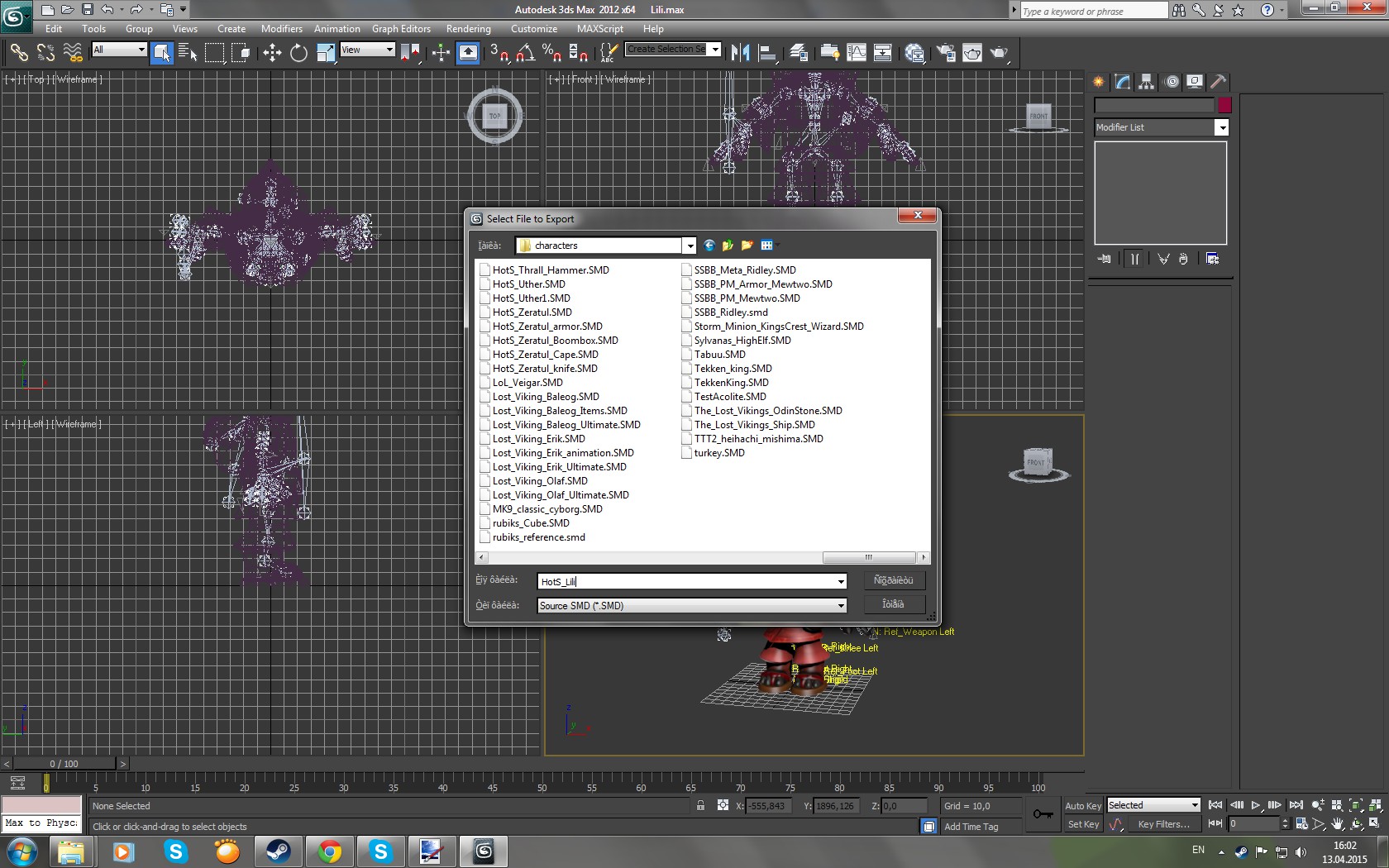The height and width of the screenshot is (868, 1389).
Task: Click the file list horizontal scrollbar
Action: pyautogui.click(x=869, y=557)
